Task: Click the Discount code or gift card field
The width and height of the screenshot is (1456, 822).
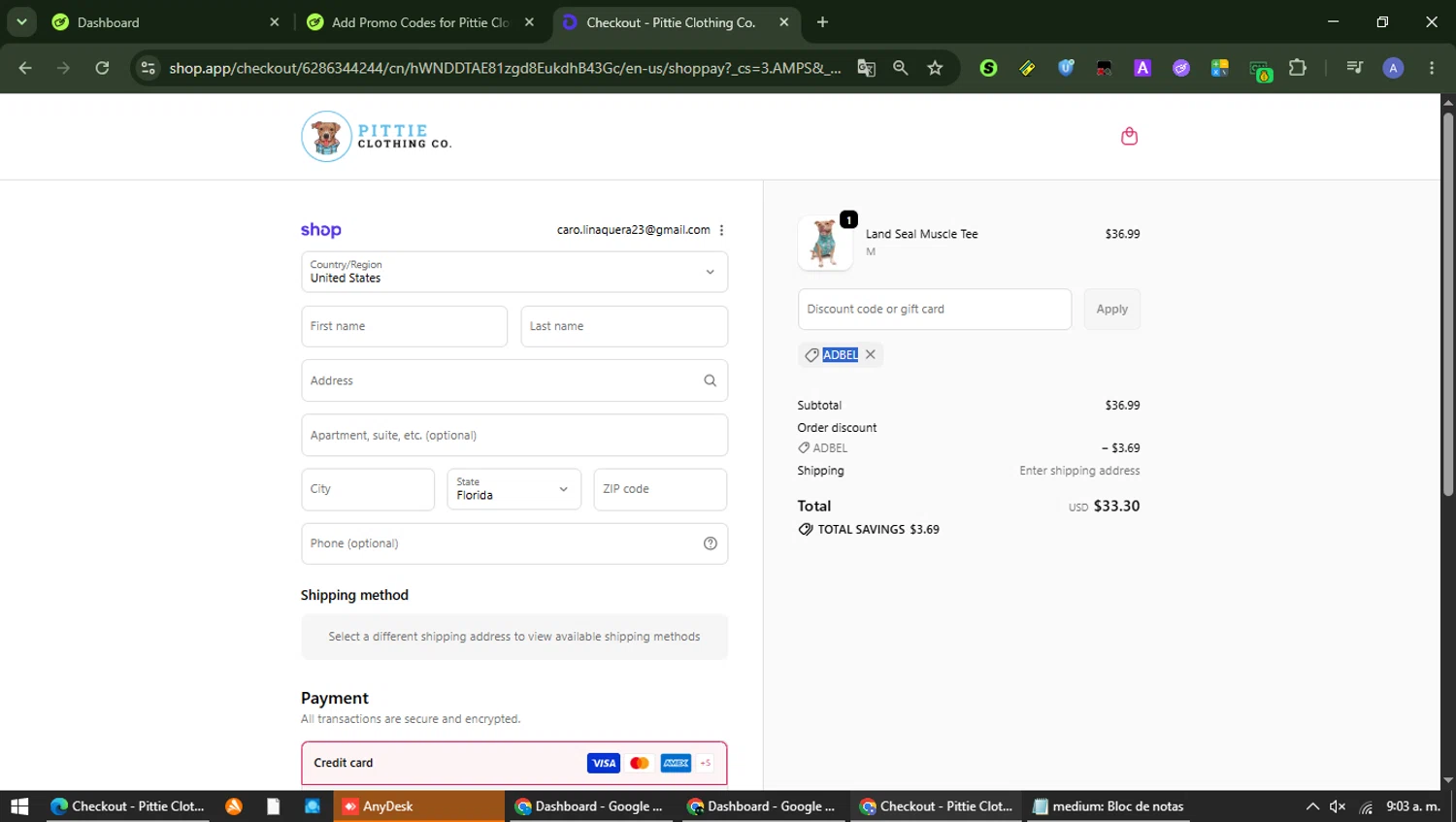Action: tap(935, 309)
